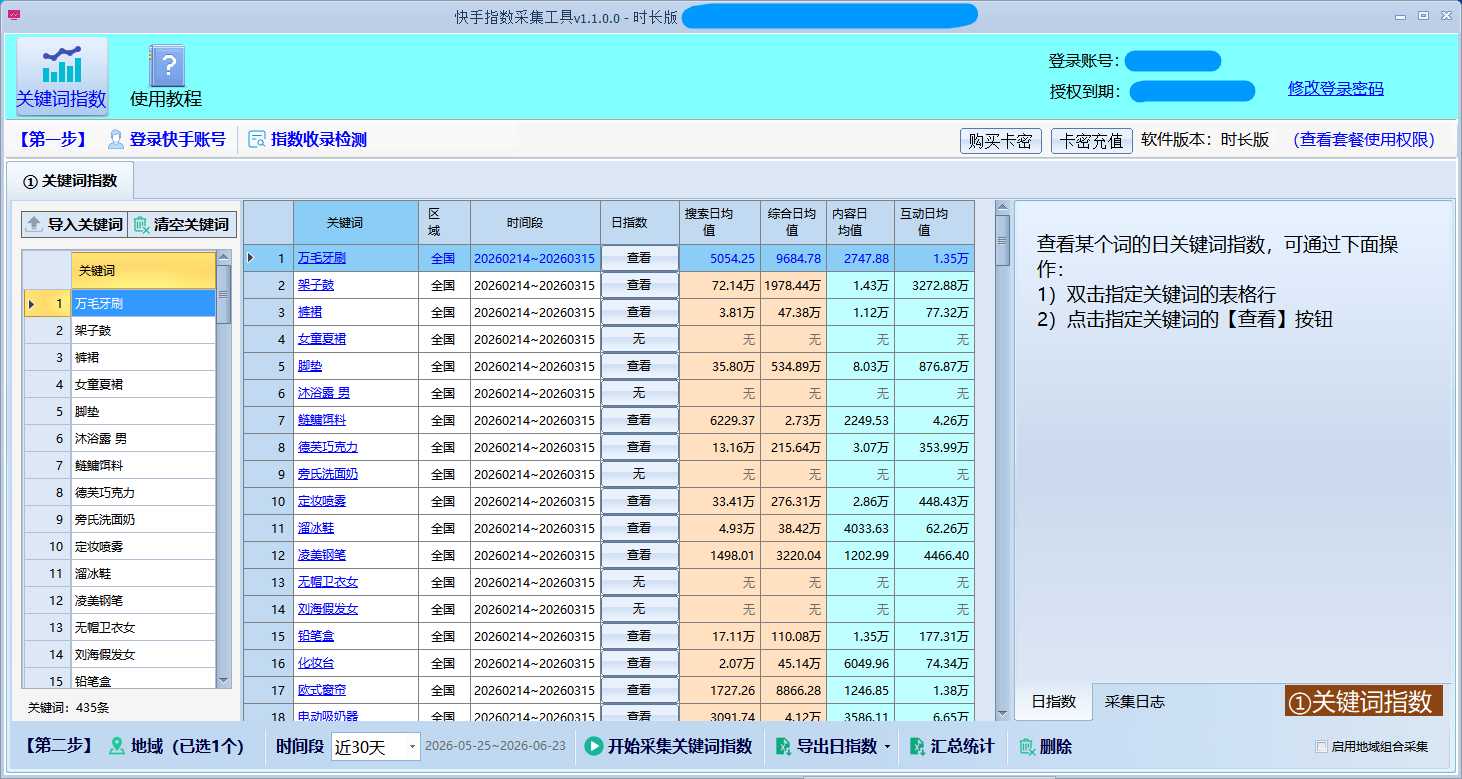This screenshot has width=1462, height=779.
Task: Click 内容日均值 column header
Action: [860, 222]
